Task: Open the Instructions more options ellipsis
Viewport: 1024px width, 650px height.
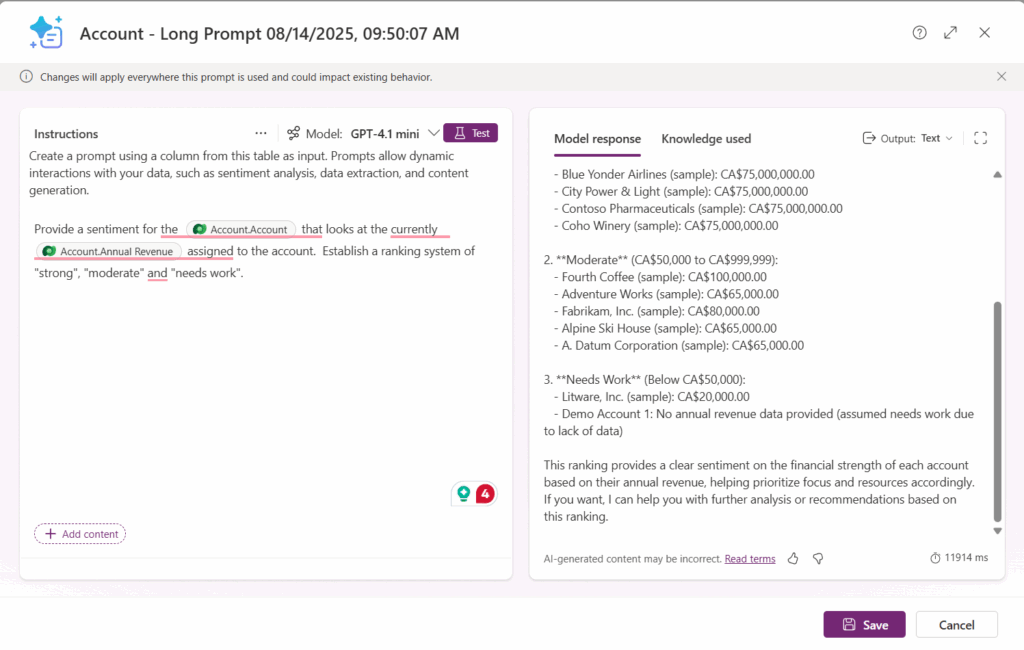Action: (261, 133)
